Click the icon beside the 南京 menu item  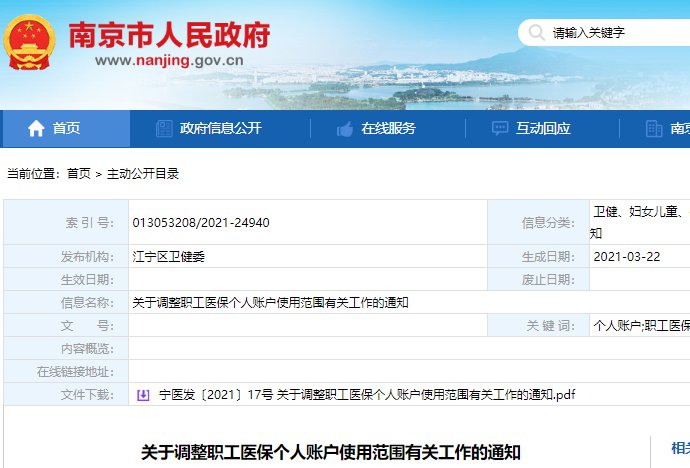click(654, 128)
